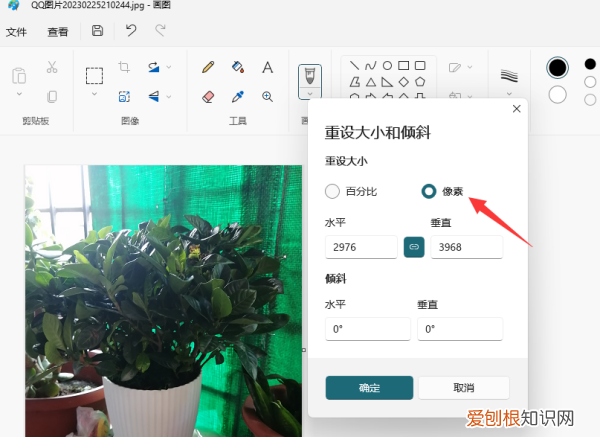Click the Resize and skew icon
The image size is (600, 437).
[x=124, y=96]
